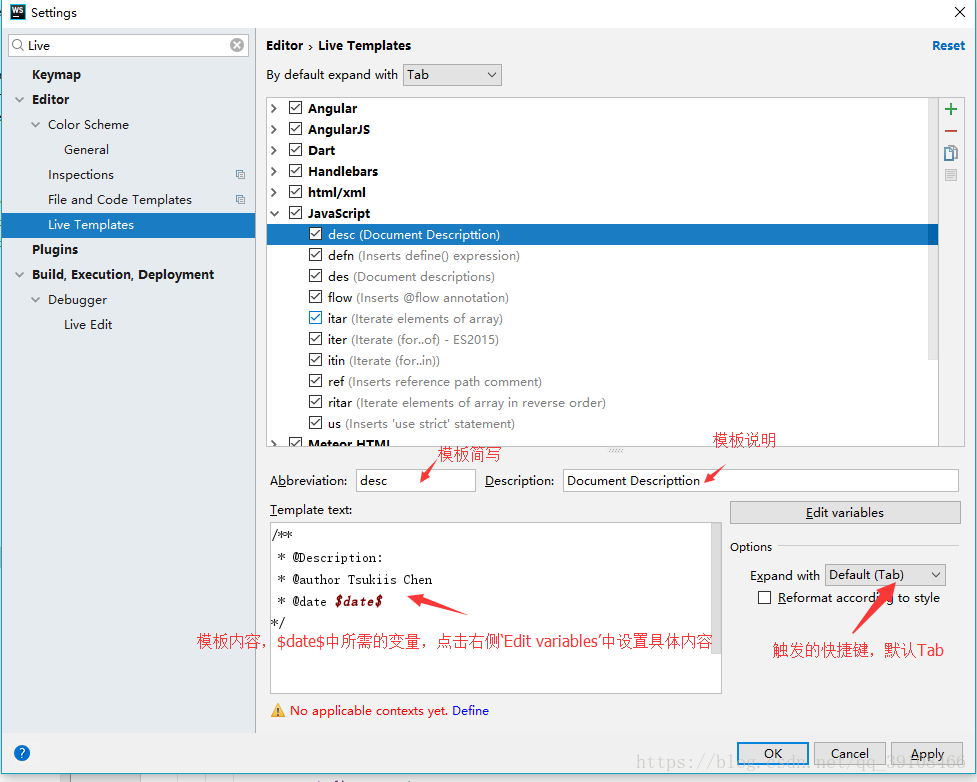Remove selected template with red minus icon
Viewport: 977px width, 782px height.
950,131
